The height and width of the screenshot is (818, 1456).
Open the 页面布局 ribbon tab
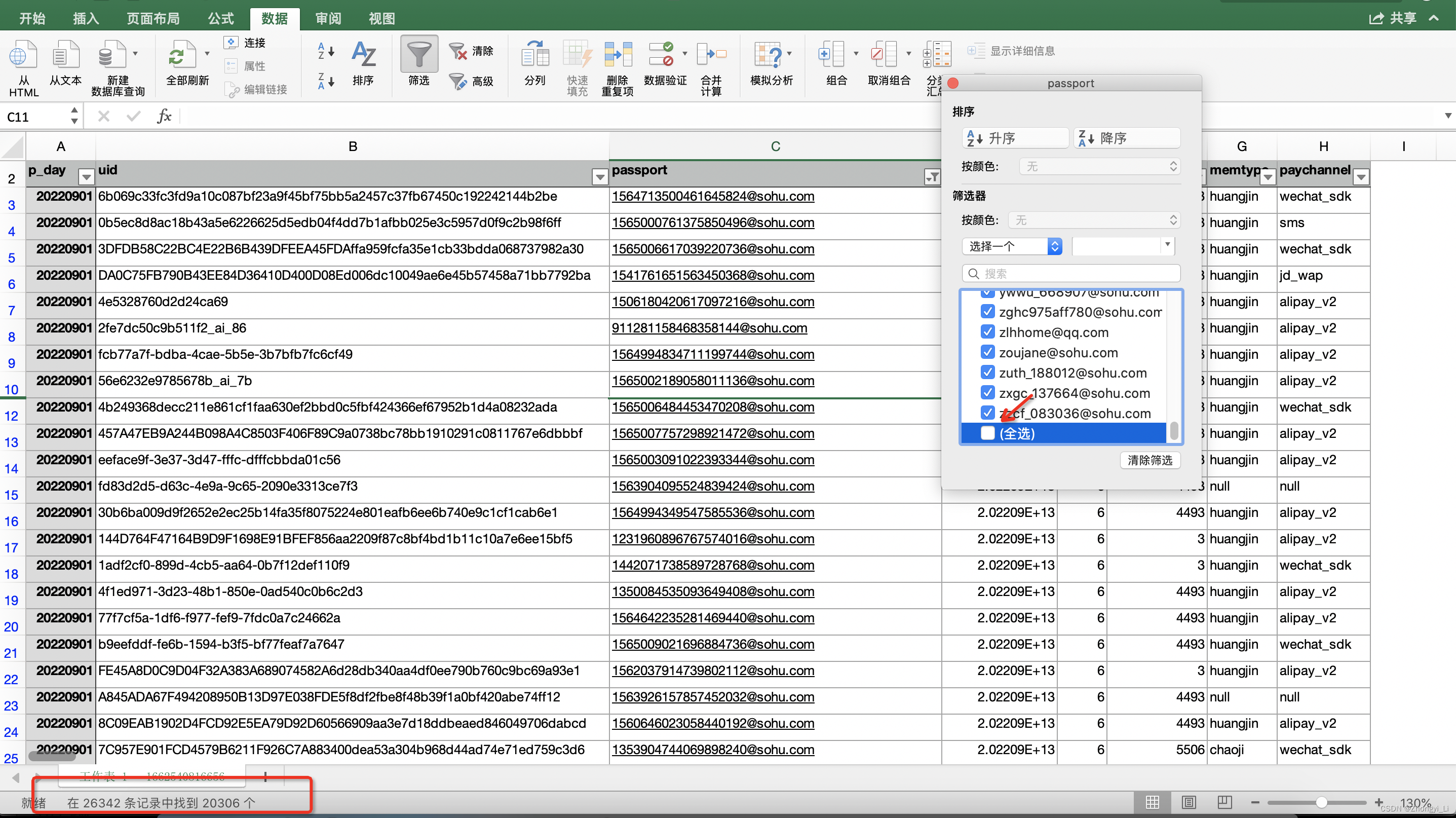tap(153, 19)
